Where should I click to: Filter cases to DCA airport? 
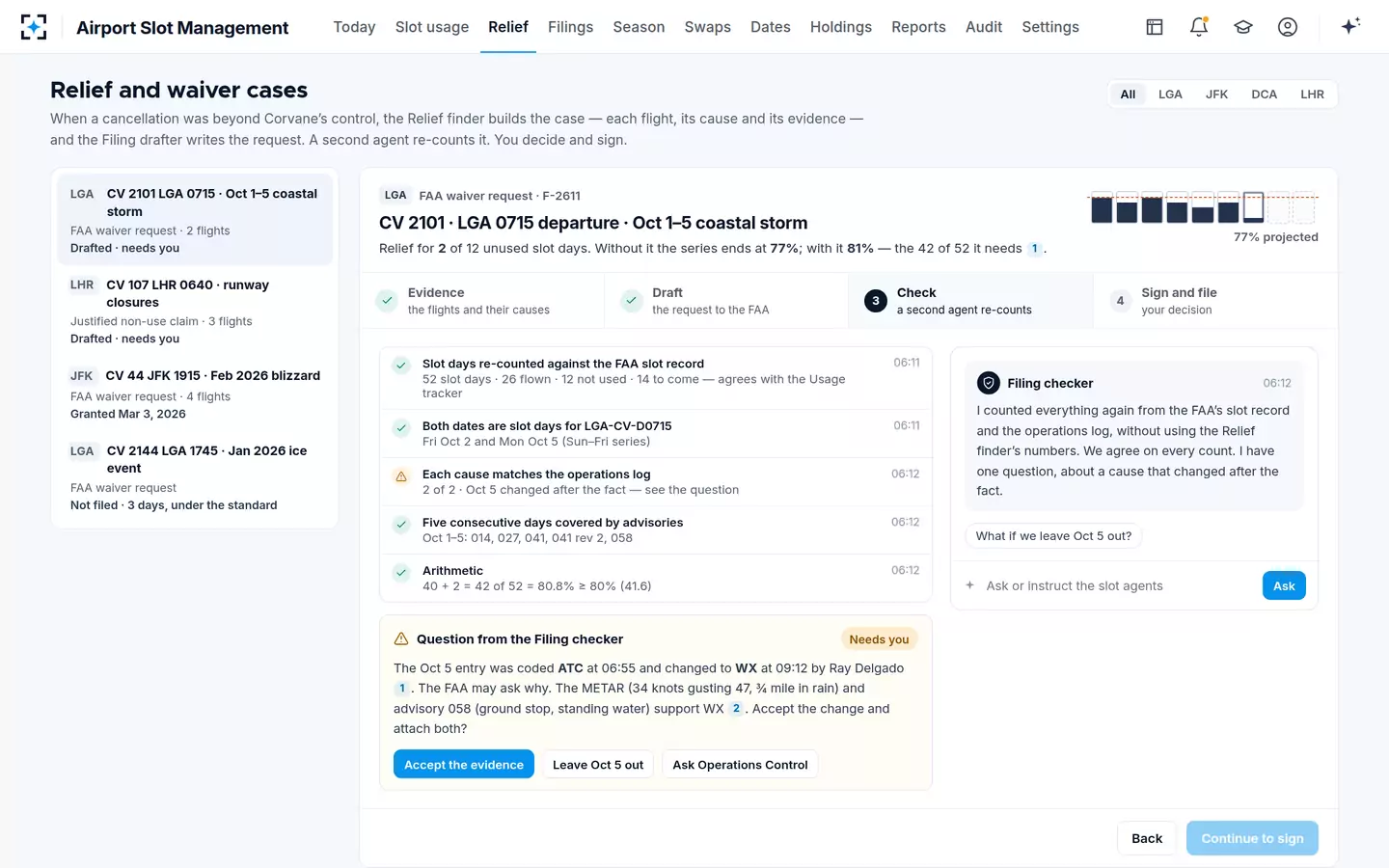click(1264, 95)
